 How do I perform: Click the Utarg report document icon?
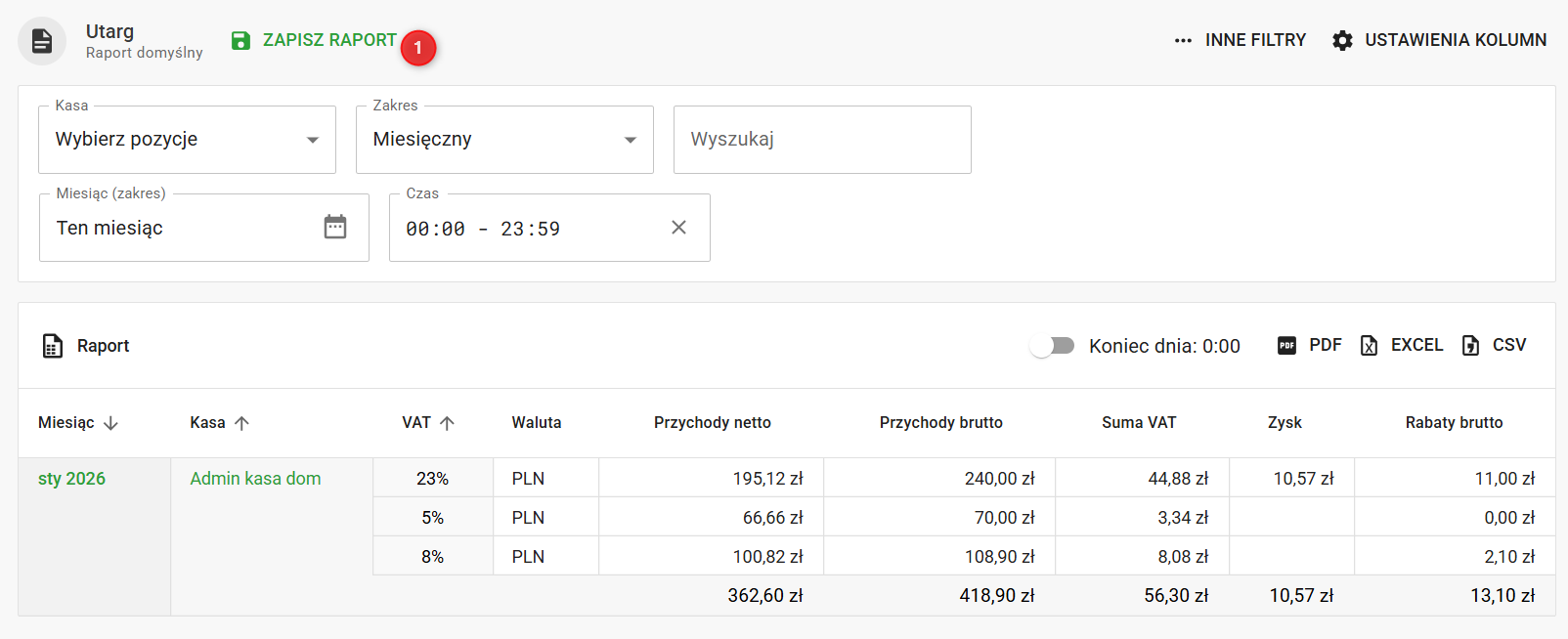[x=42, y=41]
